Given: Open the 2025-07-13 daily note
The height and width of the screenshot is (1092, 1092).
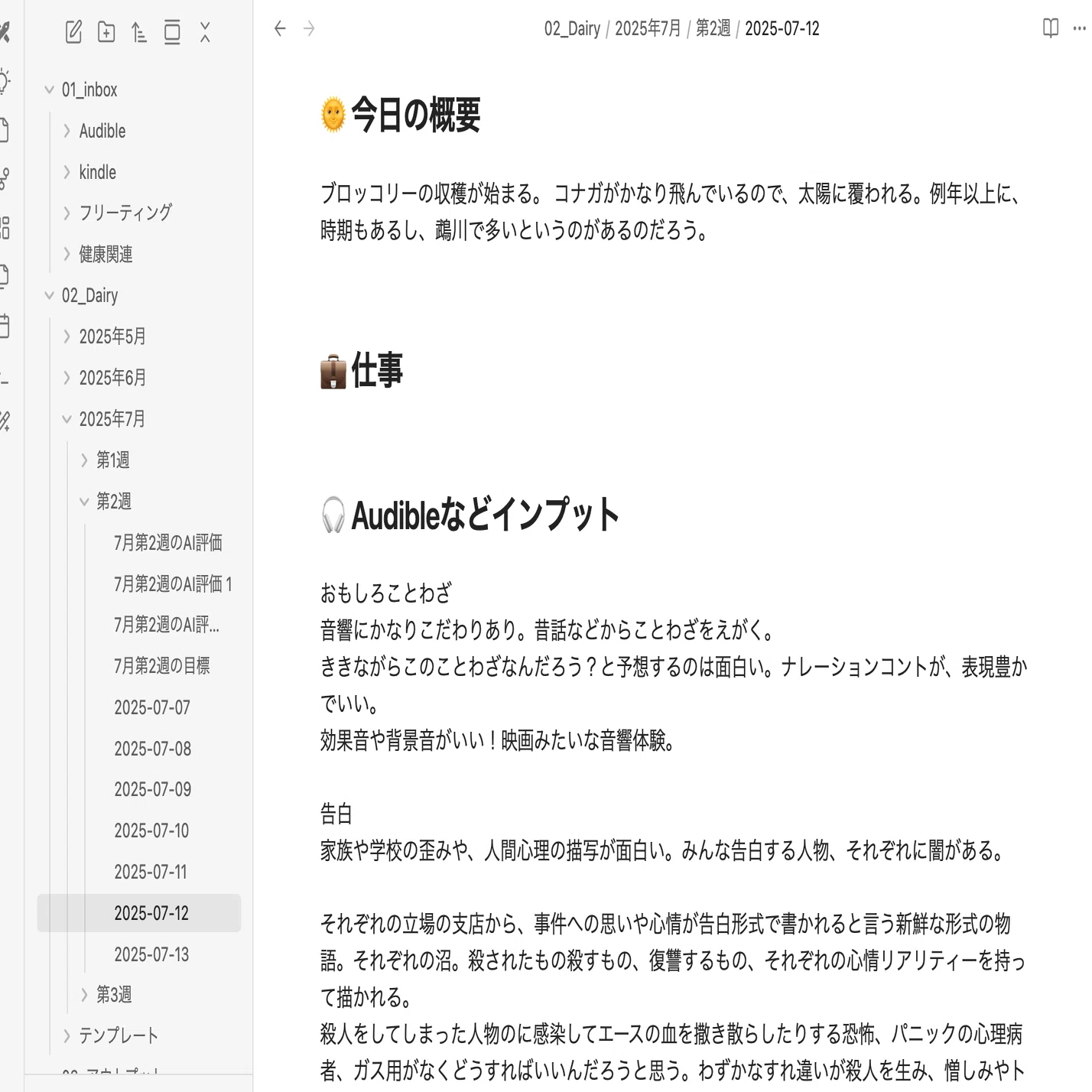Looking at the screenshot, I should point(151,954).
